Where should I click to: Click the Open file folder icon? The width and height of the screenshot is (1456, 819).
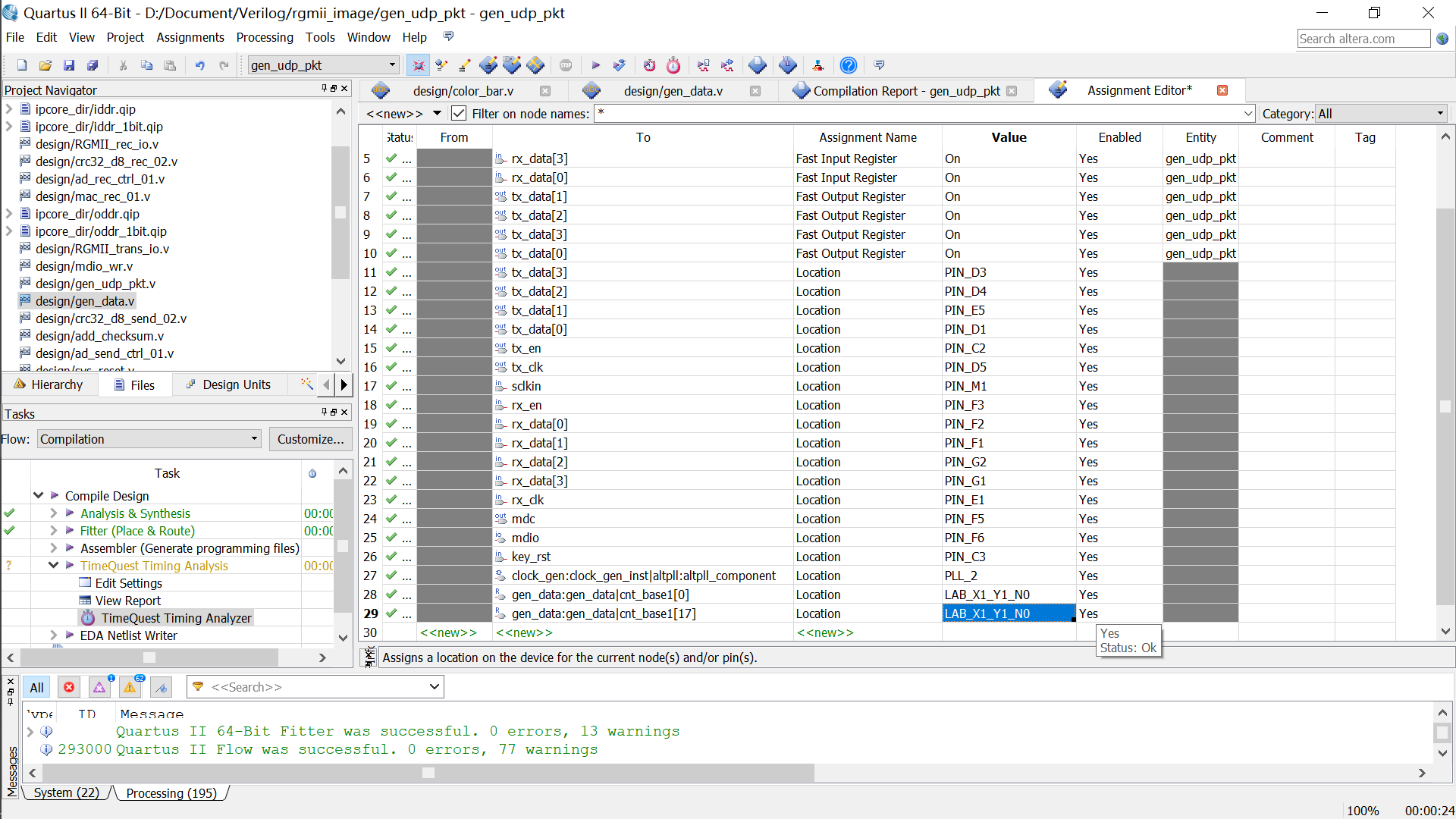(x=45, y=65)
